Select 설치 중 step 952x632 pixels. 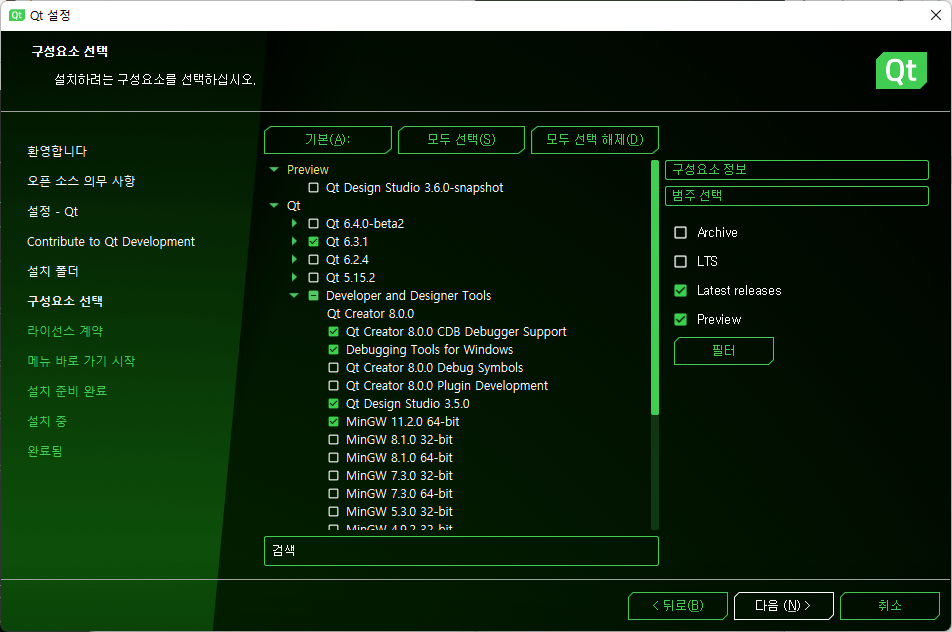point(47,421)
